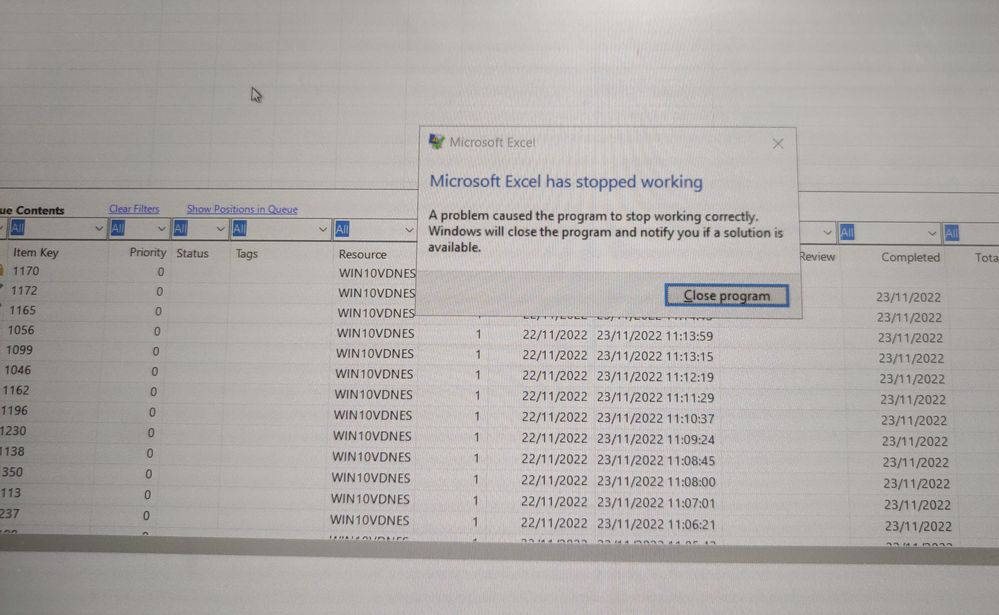
Task: Select the row with Item Key 1196
Action: tap(14, 410)
